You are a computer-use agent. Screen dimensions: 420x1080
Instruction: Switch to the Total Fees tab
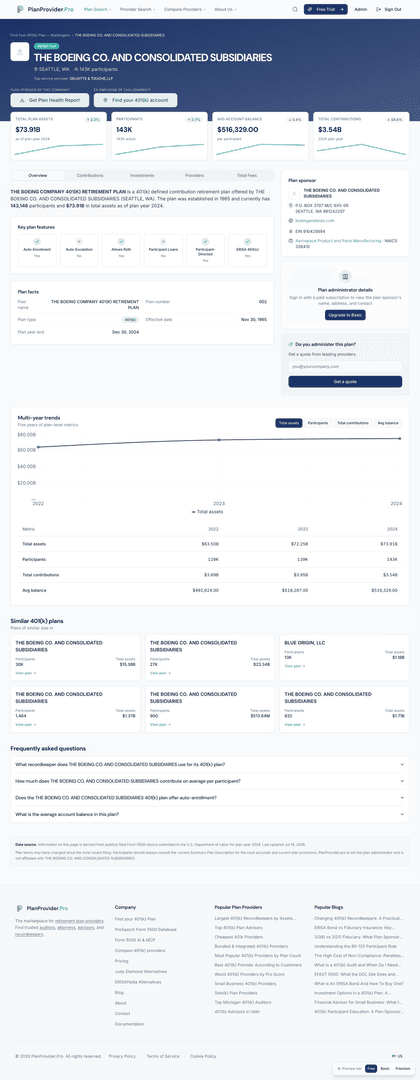[x=246, y=176]
